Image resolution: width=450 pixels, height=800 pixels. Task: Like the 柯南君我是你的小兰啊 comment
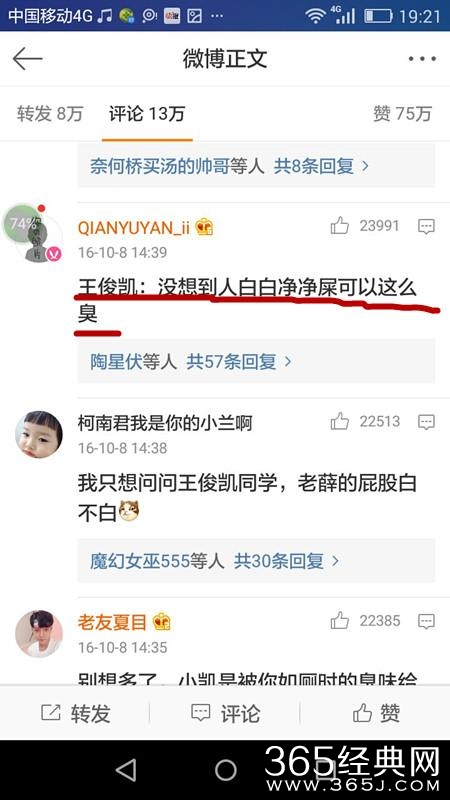339,421
